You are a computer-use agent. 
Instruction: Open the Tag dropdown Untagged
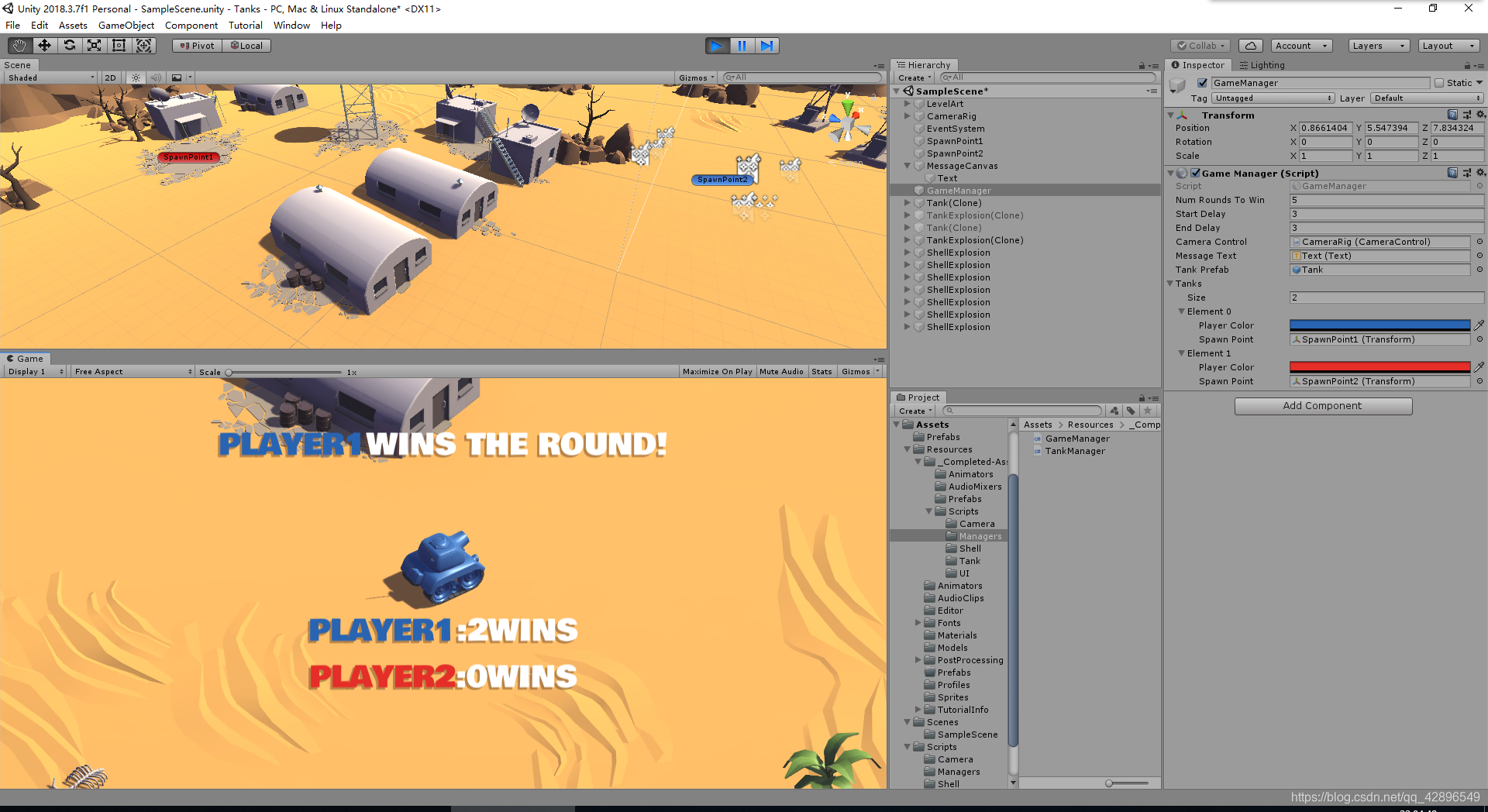click(1273, 98)
